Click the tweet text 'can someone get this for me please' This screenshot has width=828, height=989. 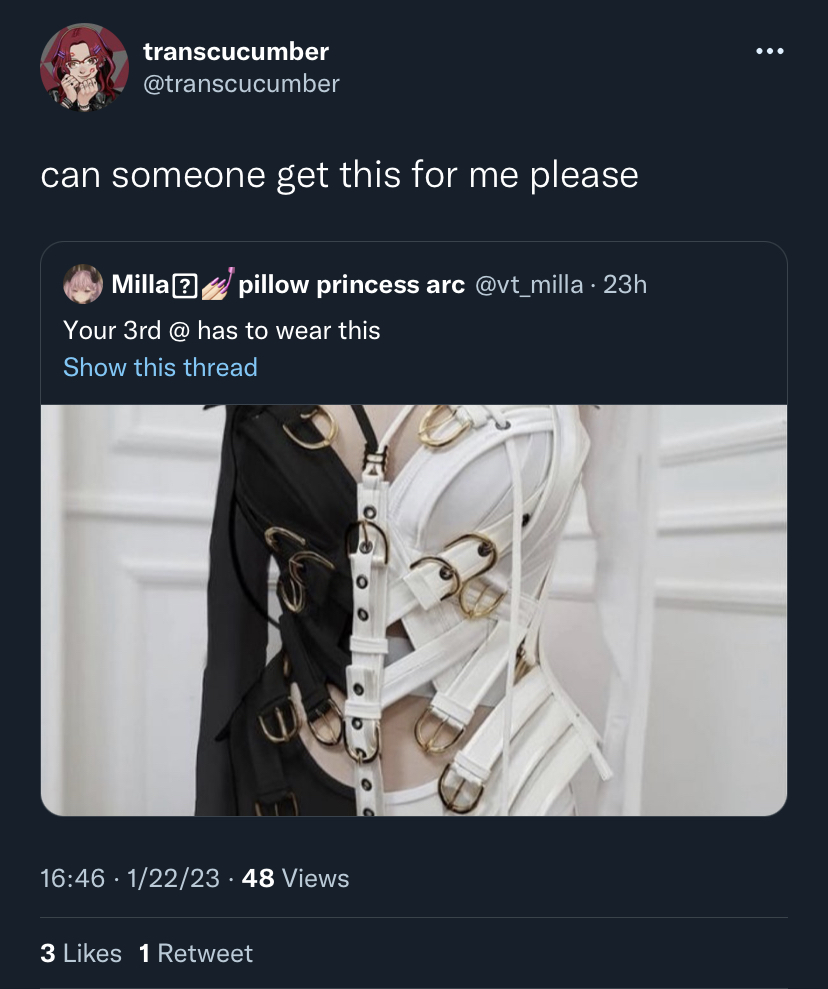pos(339,175)
